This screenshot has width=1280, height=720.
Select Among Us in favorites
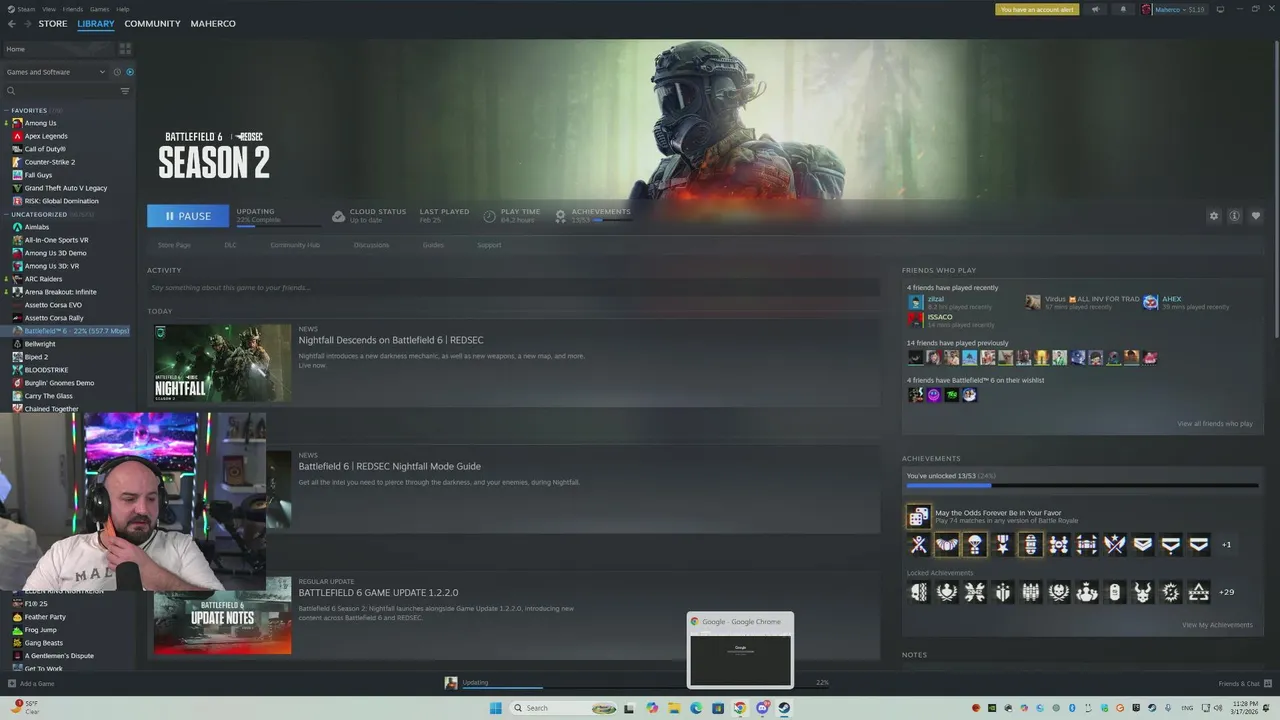[40, 123]
